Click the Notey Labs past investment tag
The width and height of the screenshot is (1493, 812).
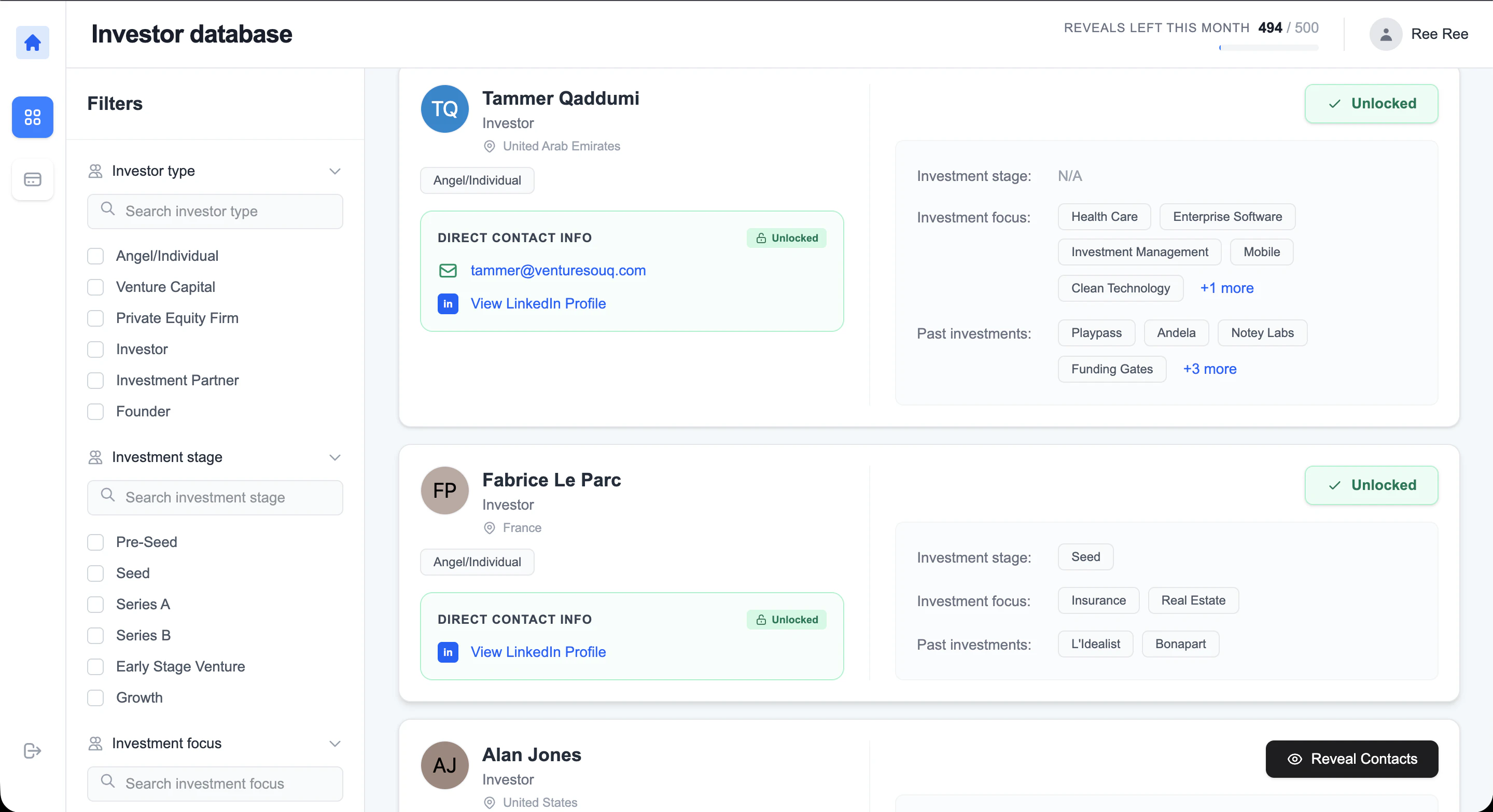pyautogui.click(x=1262, y=333)
